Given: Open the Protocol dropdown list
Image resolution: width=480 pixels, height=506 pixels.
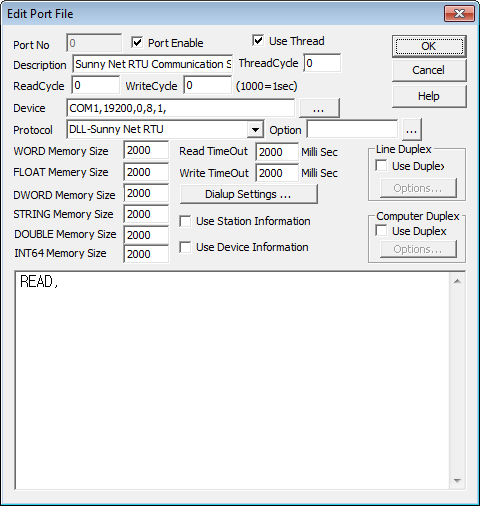Looking at the screenshot, I should (255, 129).
